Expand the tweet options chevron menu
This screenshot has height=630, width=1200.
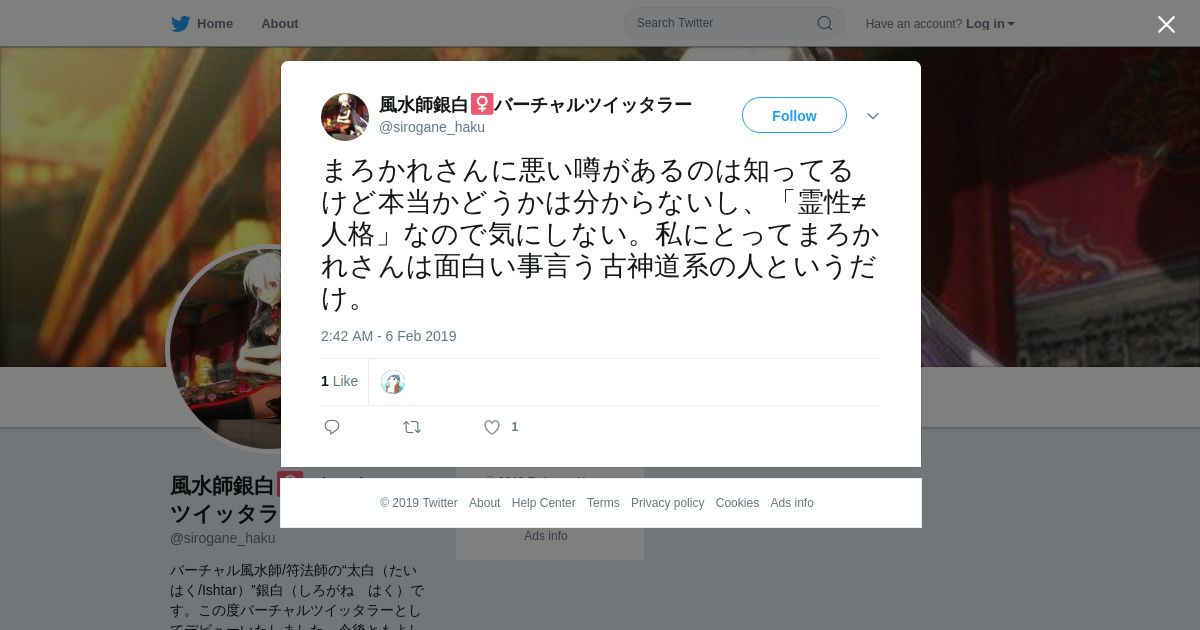click(x=873, y=116)
